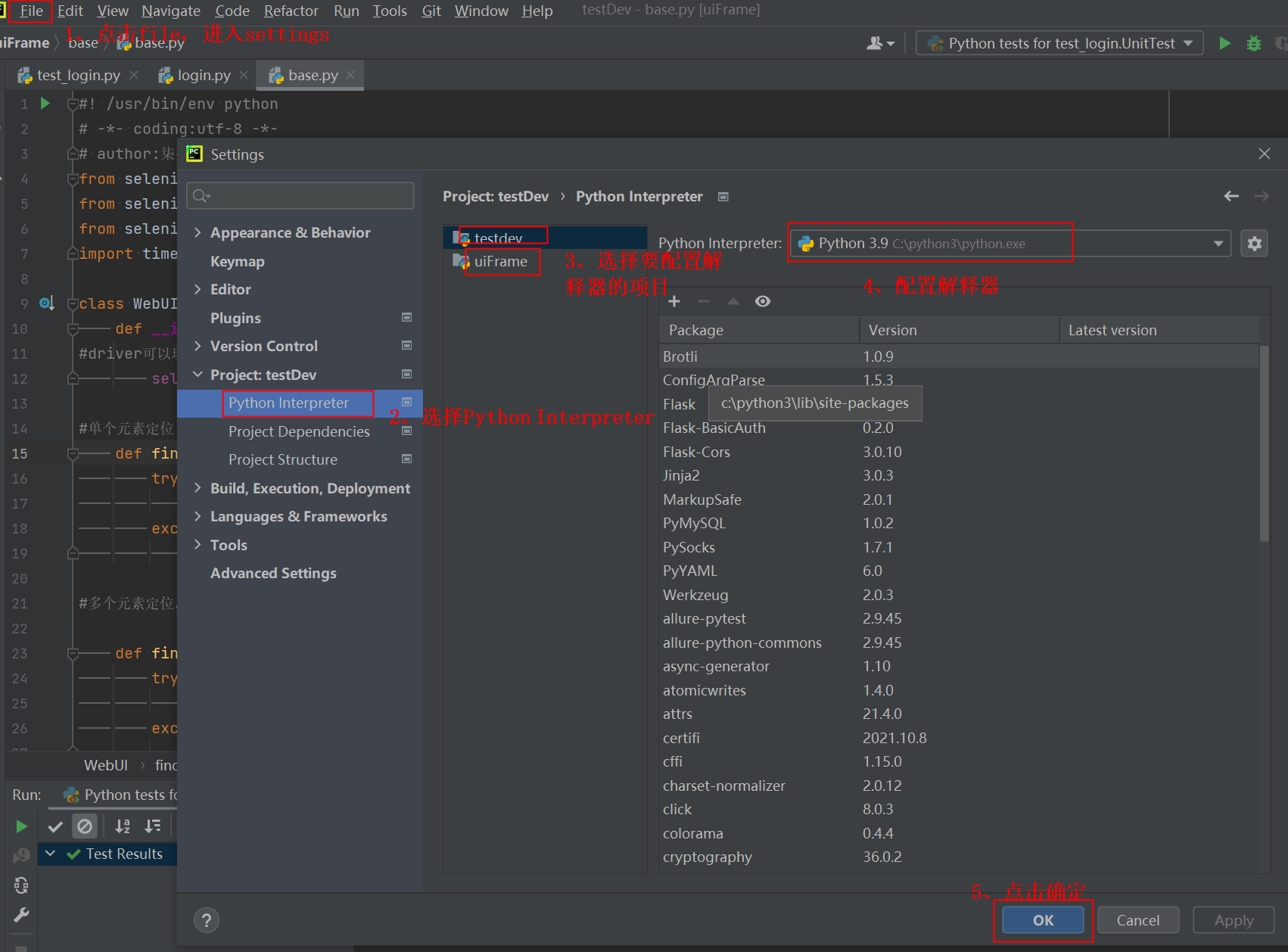Click the project-level icon next to Python Interpreter breadcrumb
The width and height of the screenshot is (1288, 952).
click(x=723, y=197)
